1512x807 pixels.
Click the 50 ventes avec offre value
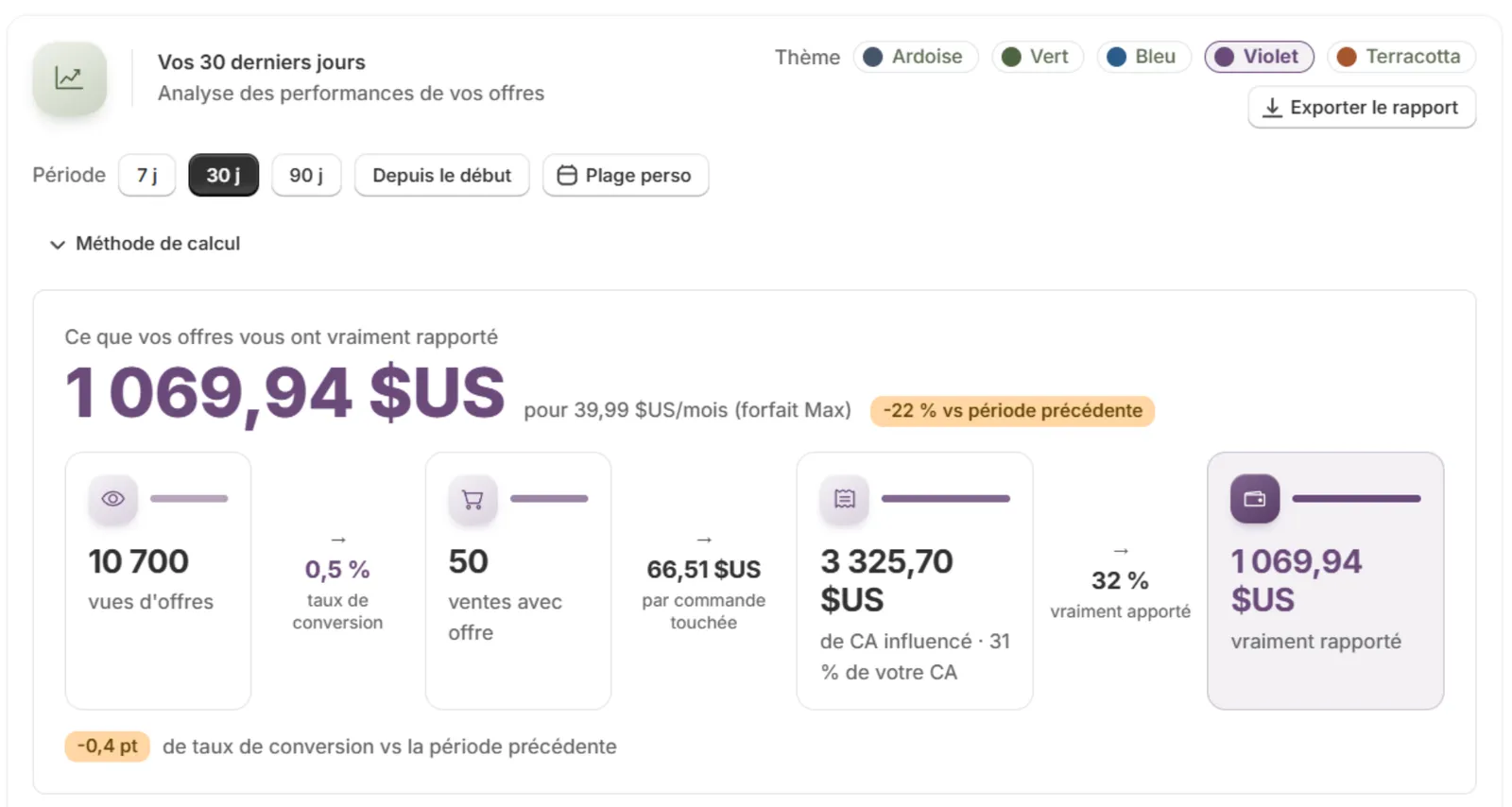469,561
